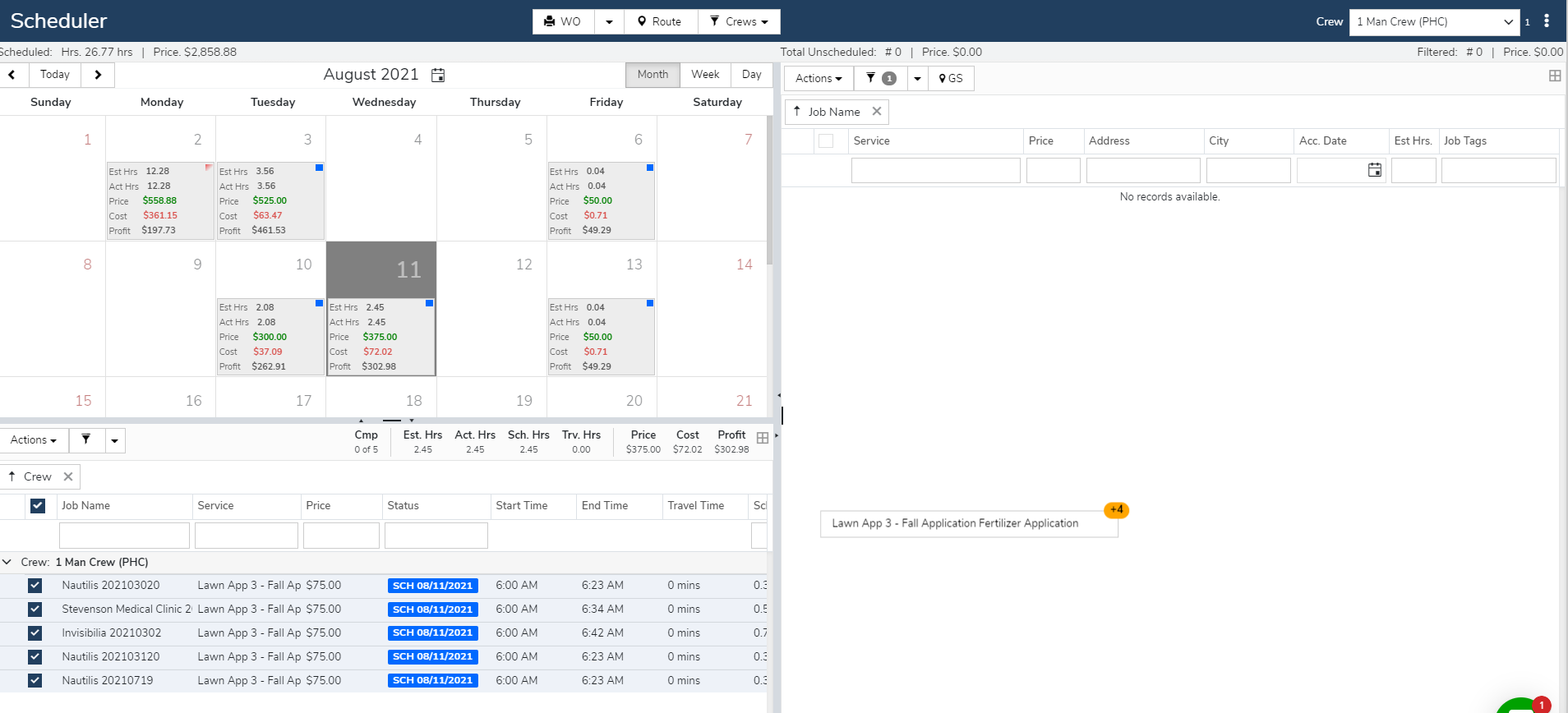This screenshot has height=713, width=1568.
Task: Switch to Day view tab
Action: [751, 74]
